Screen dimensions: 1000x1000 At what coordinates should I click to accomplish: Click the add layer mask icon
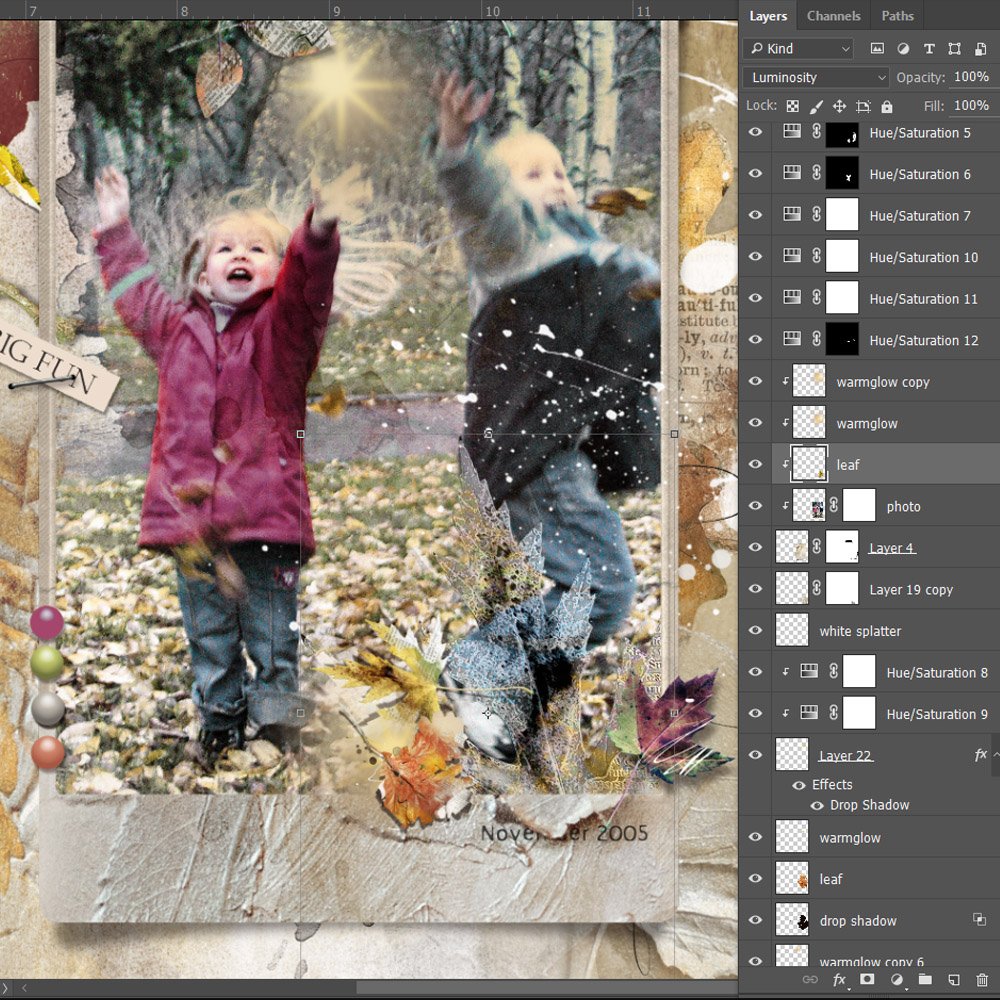coord(868,980)
